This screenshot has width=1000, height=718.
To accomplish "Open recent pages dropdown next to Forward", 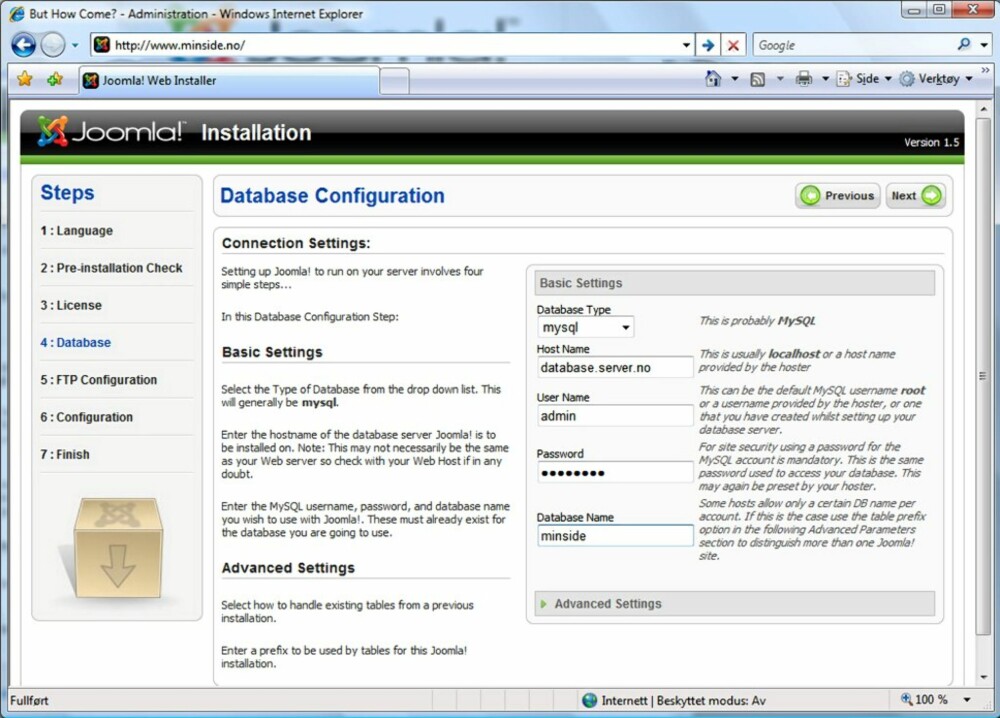I will pyautogui.click(x=75, y=45).
